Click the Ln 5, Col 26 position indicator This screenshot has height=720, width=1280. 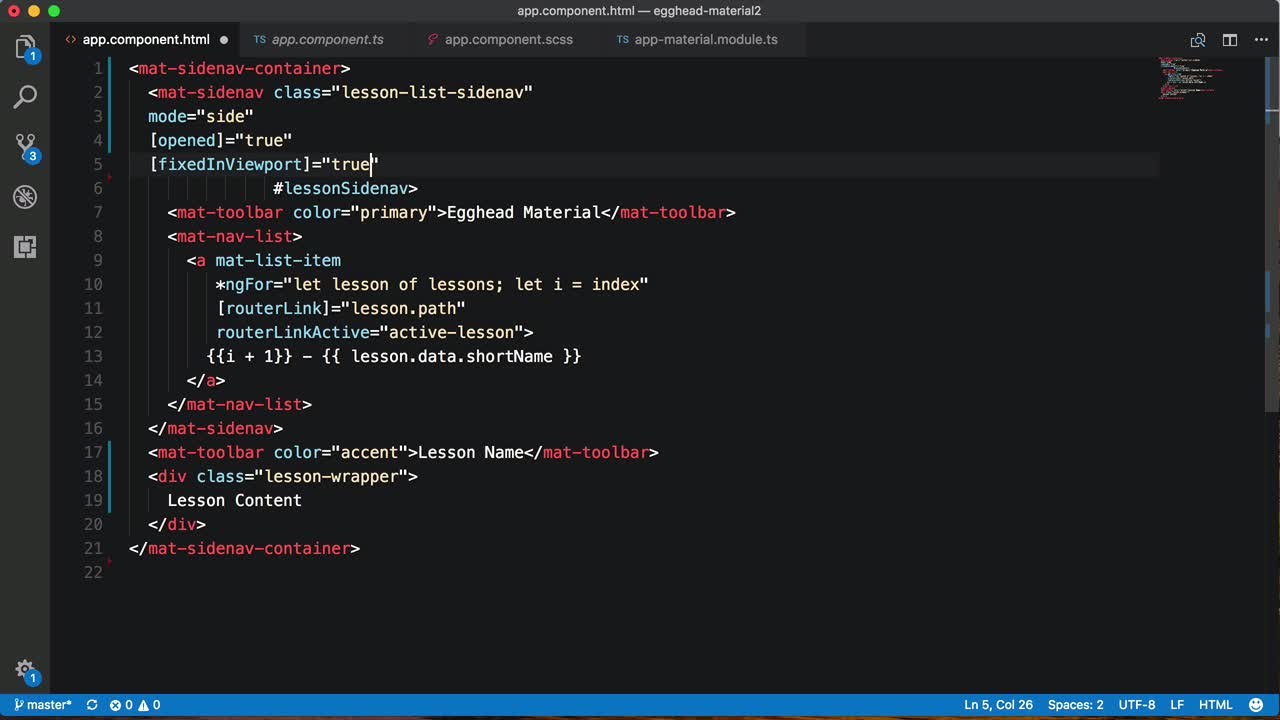pyautogui.click(x=998, y=705)
